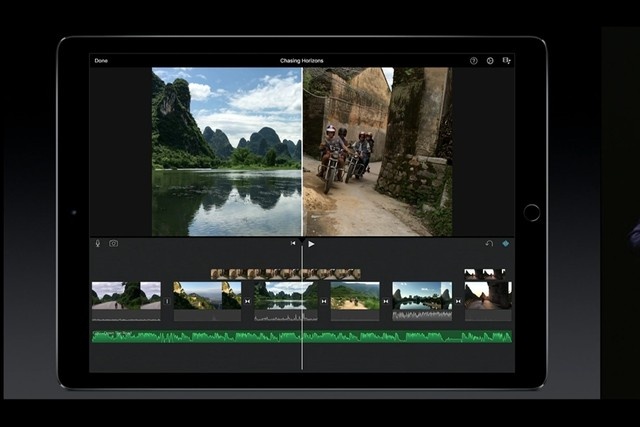This screenshot has width=640, height=427.
Task: Tap the Done button
Action: pos(101,61)
